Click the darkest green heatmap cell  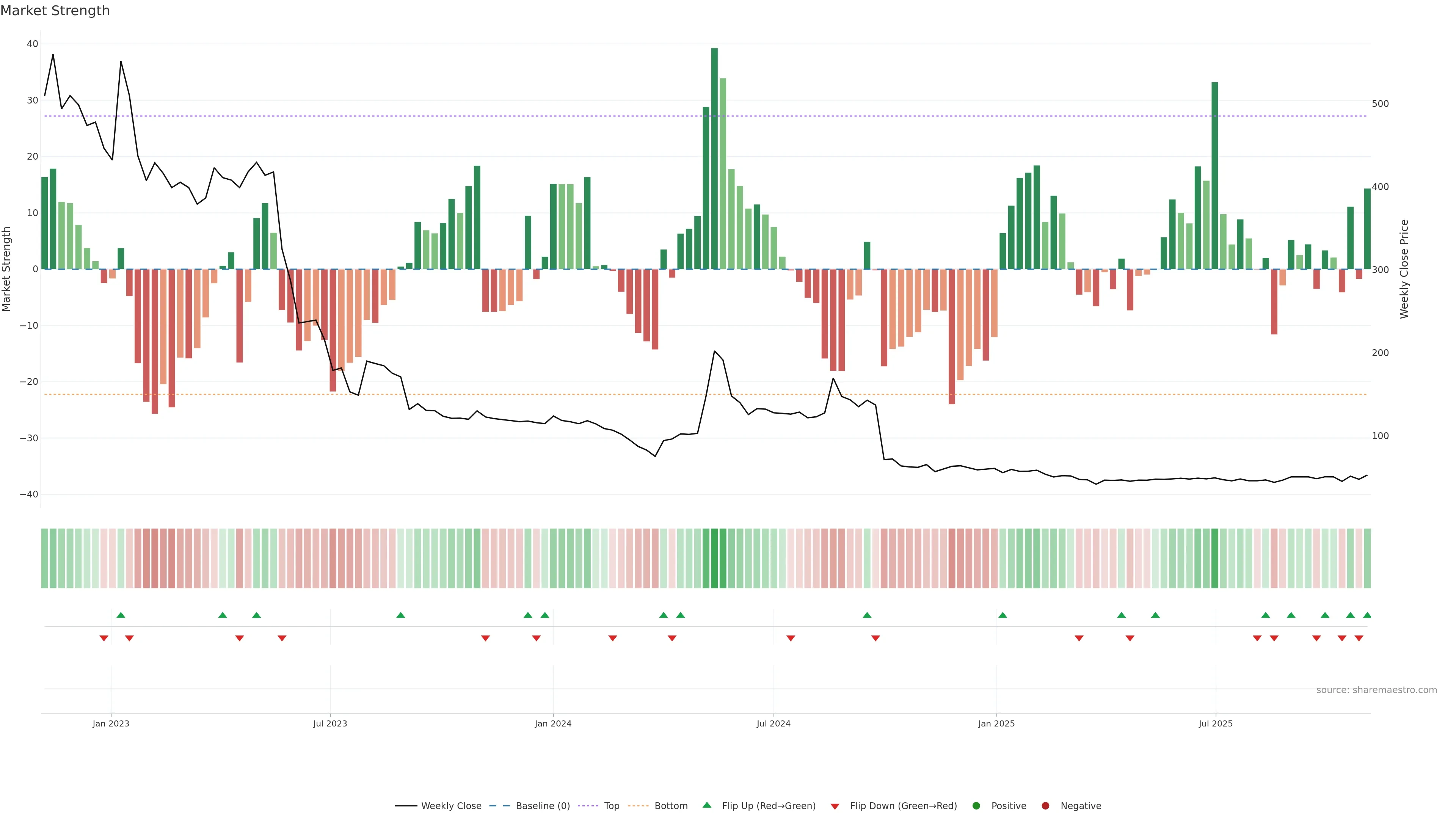tap(714, 559)
